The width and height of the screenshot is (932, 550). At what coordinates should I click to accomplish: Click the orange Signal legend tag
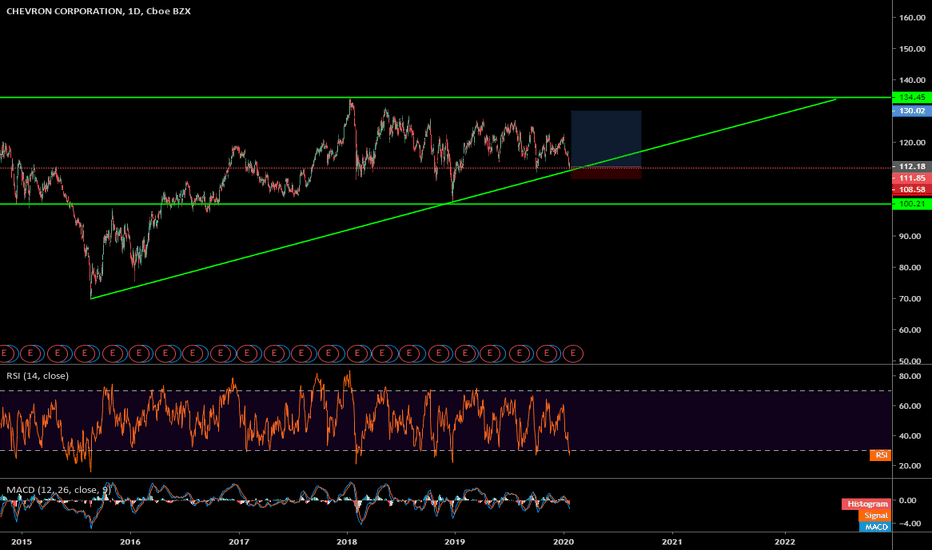[x=875, y=516]
